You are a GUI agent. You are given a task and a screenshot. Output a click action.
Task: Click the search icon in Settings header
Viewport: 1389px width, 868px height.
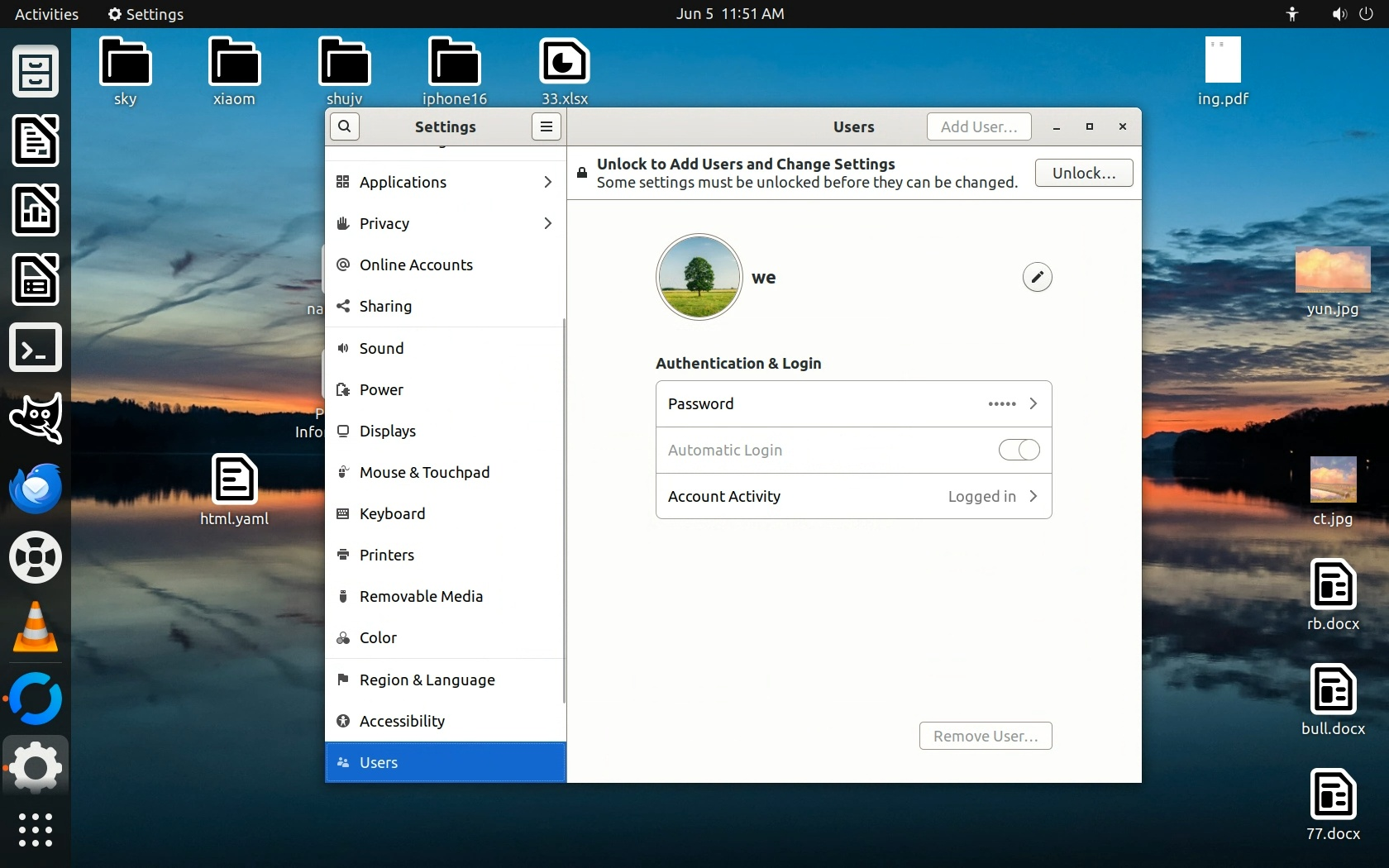pyautogui.click(x=345, y=126)
